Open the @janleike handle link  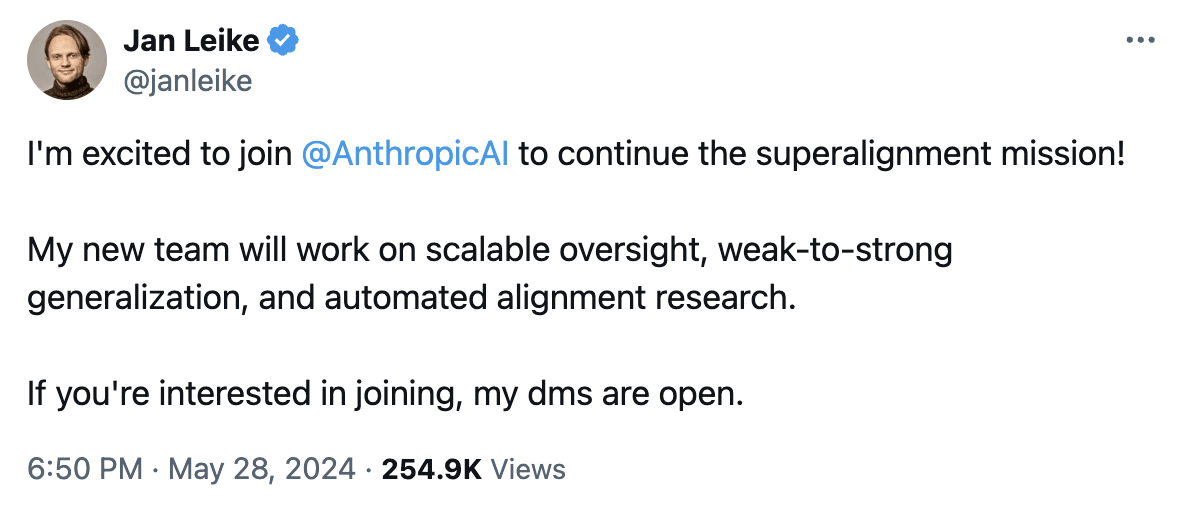click(186, 80)
